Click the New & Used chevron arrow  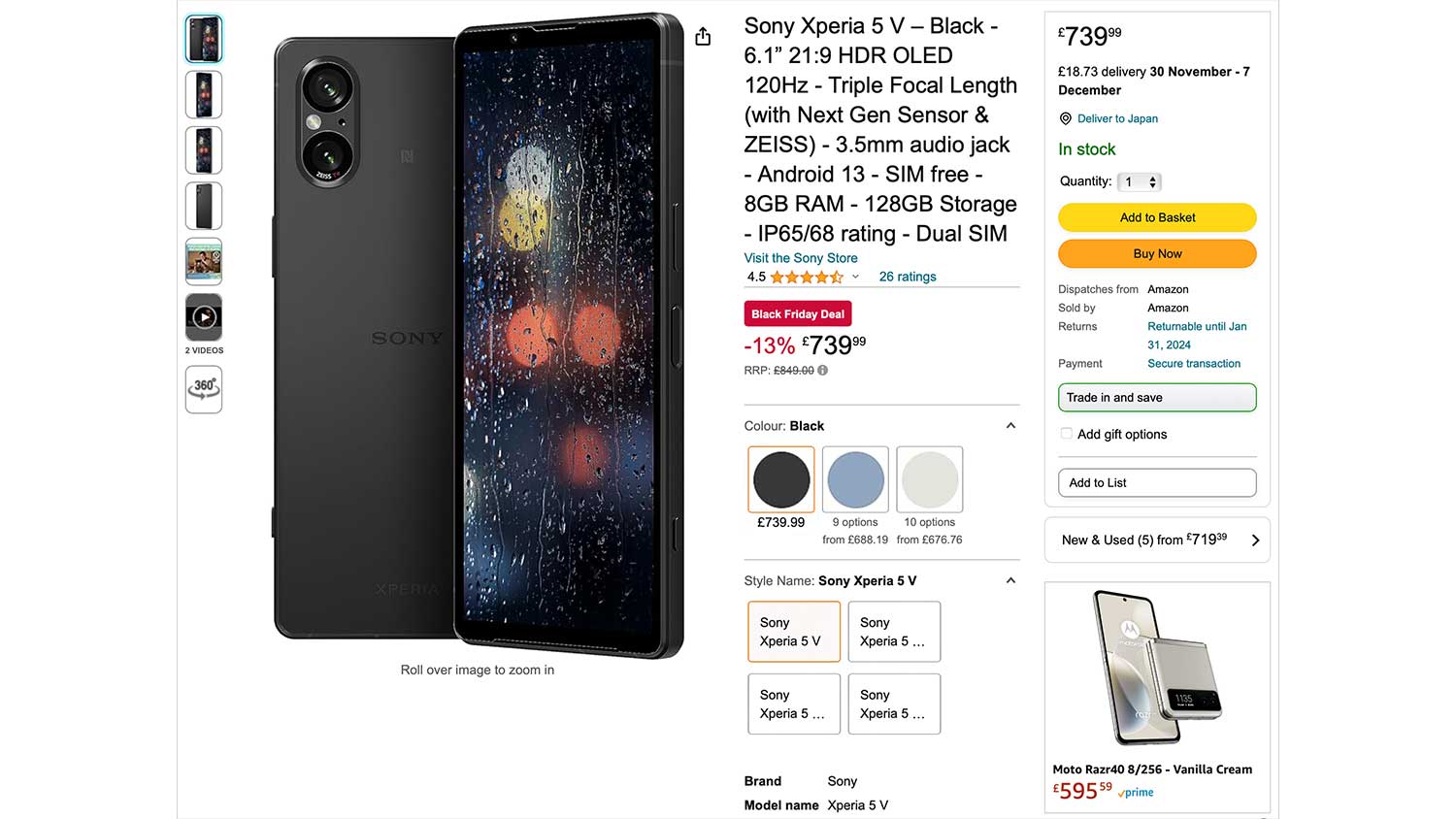point(1255,541)
